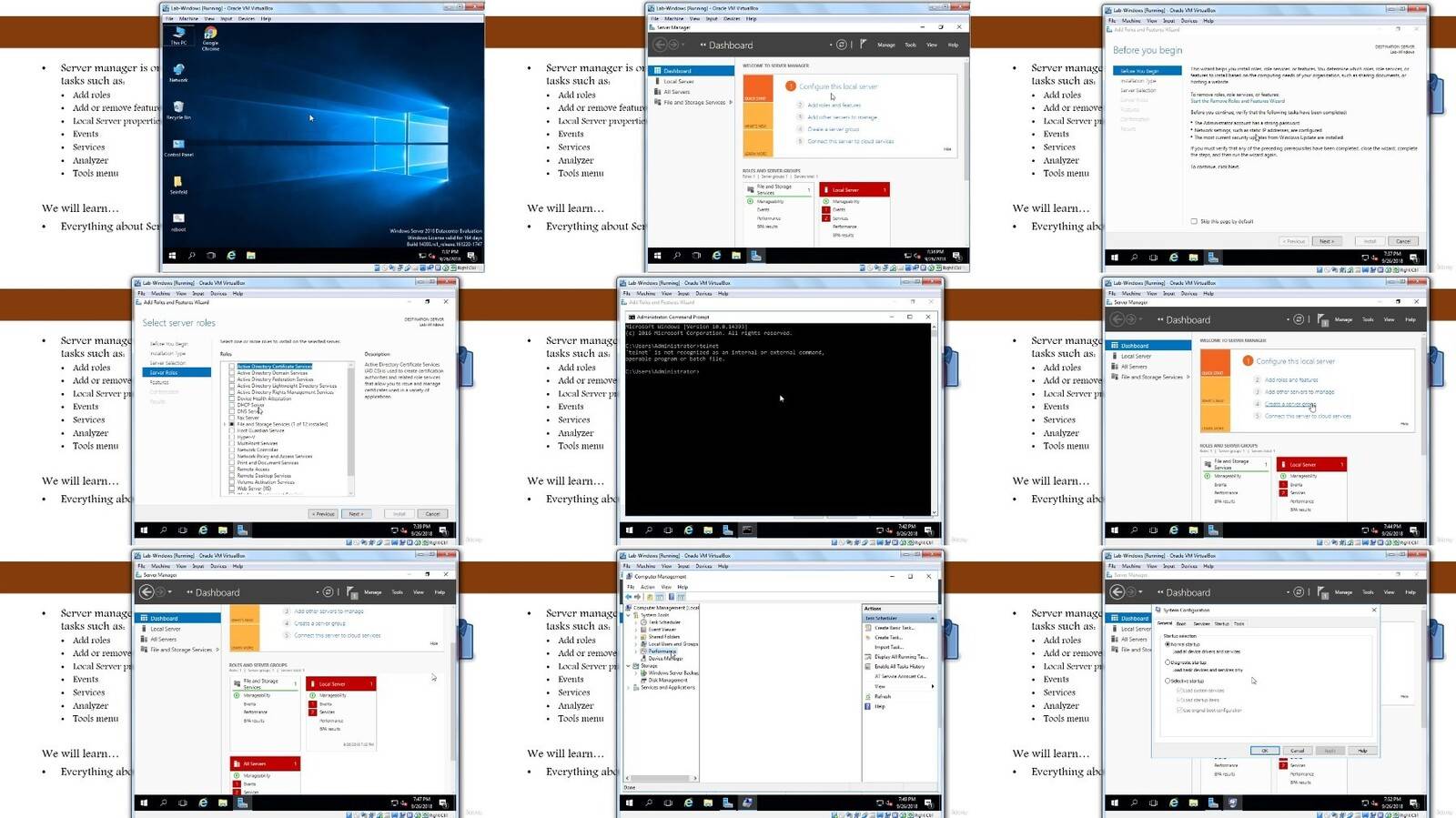Viewport: 1456px width, 818px height.
Task: Open Task View in the desktop wallpaper frame
Action: tap(211, 256)
